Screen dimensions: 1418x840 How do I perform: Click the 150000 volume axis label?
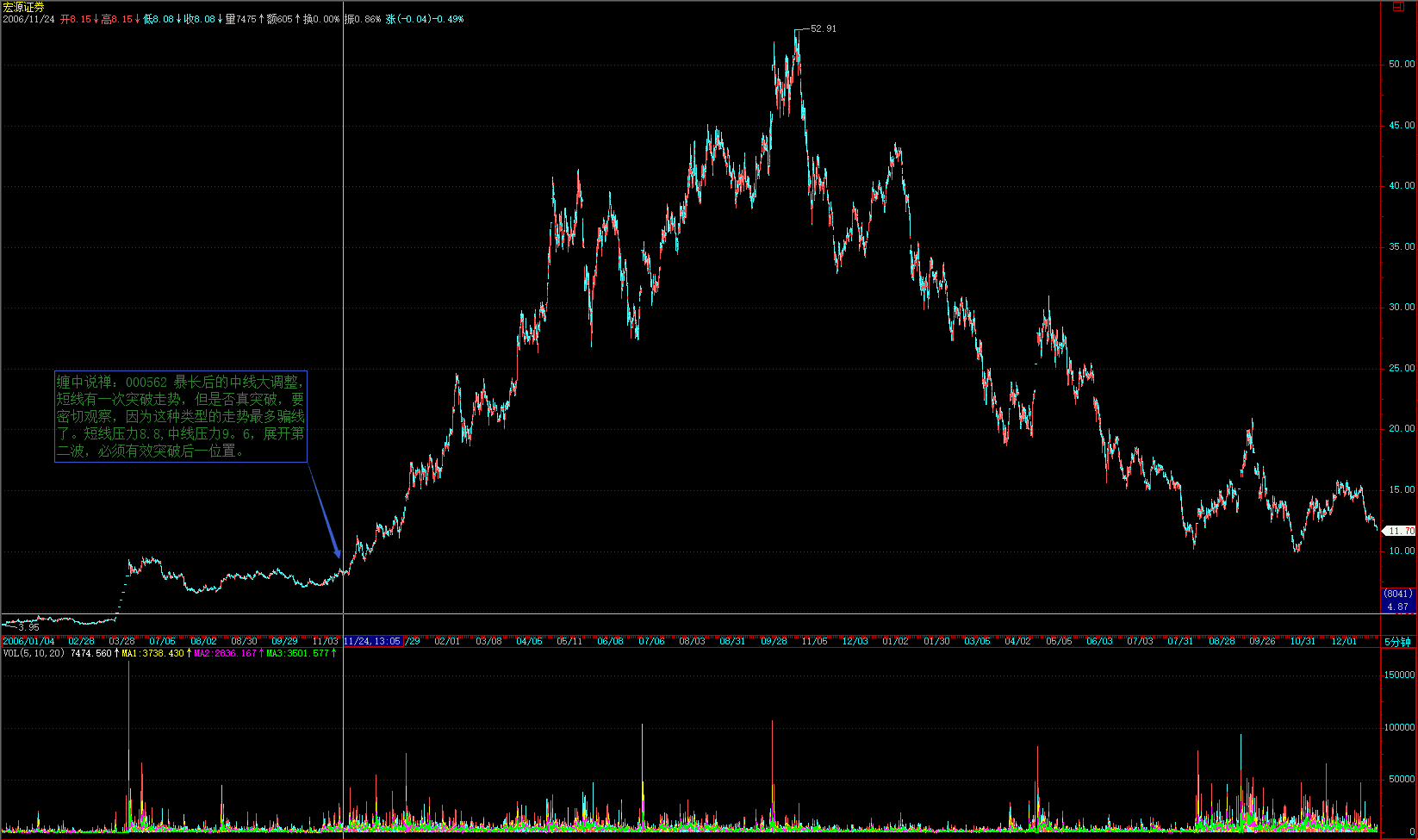(1399, 675)
